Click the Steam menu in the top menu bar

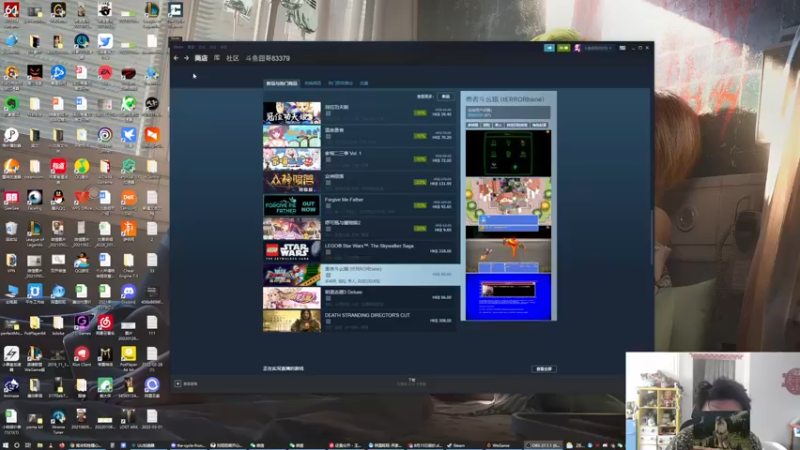(x=178, y=47)
